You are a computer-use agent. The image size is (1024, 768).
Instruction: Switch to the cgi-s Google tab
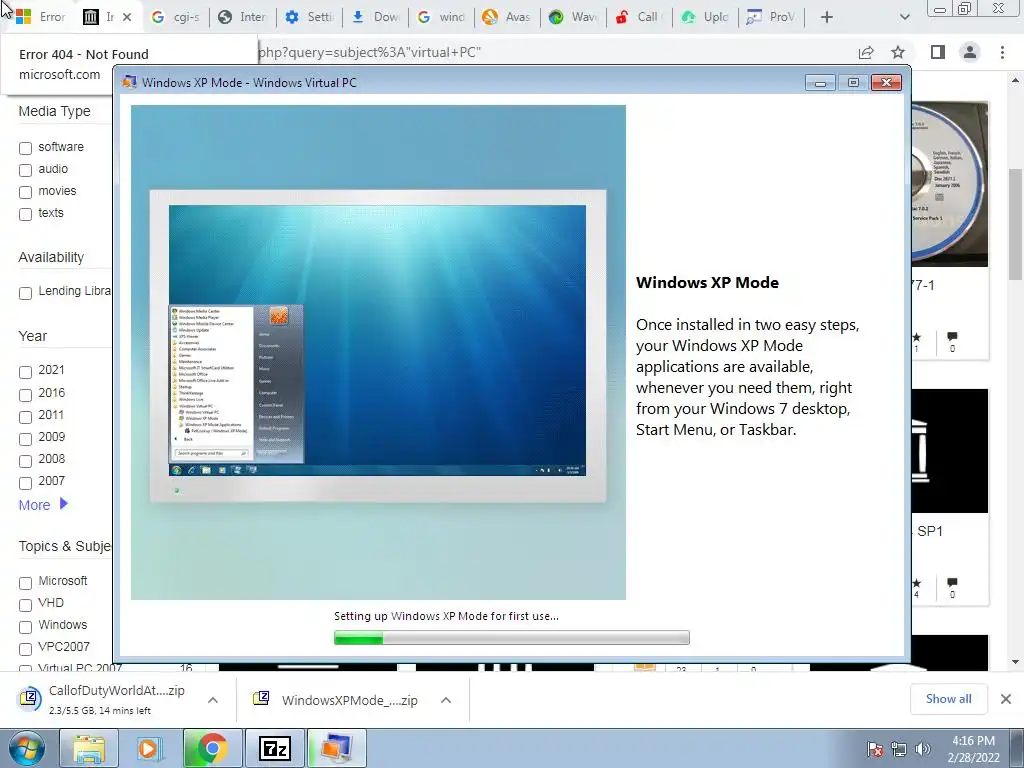tap(175, 17)
